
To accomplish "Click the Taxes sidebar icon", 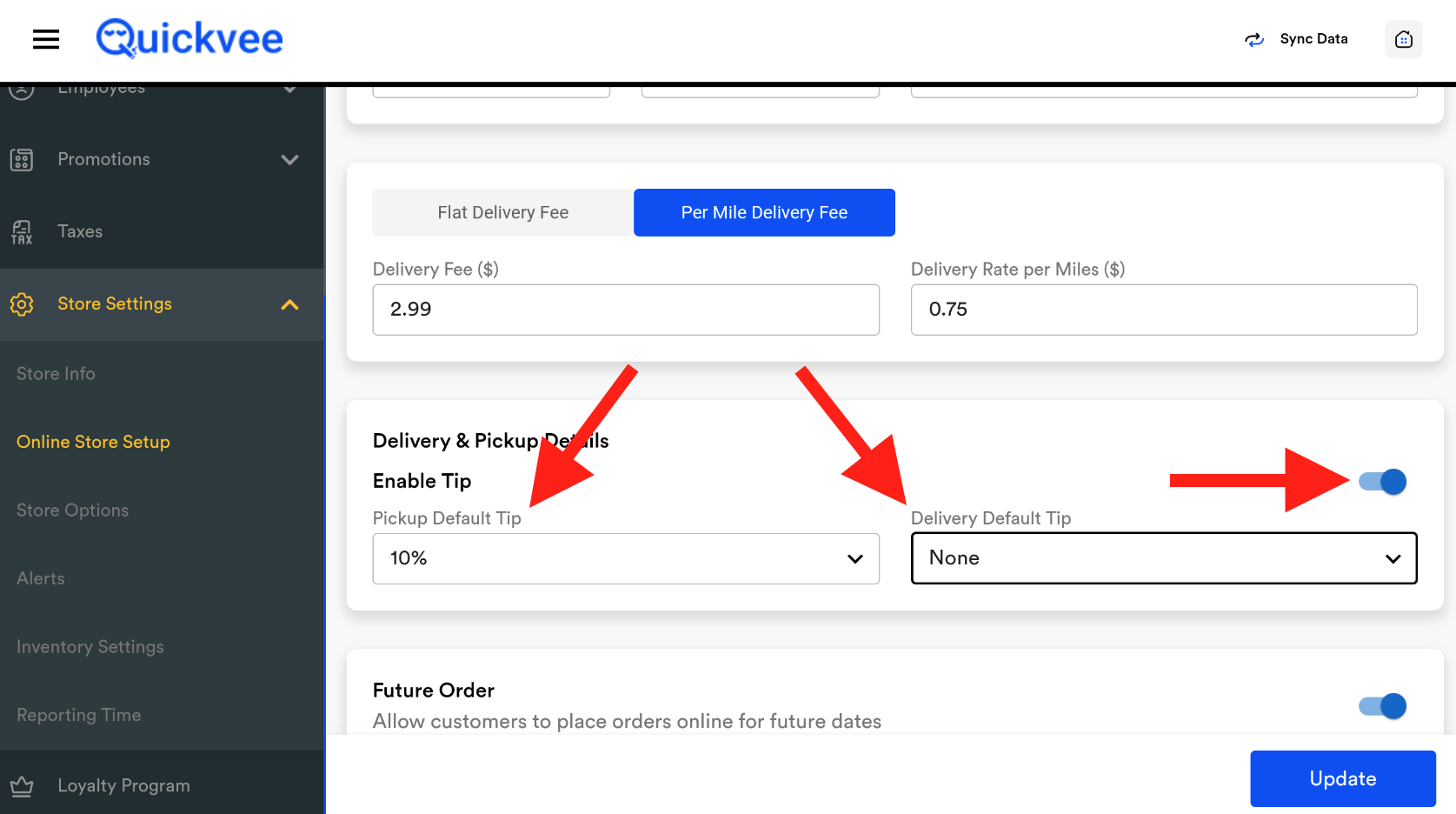I will pyautogui.click(x=22, y=232).
